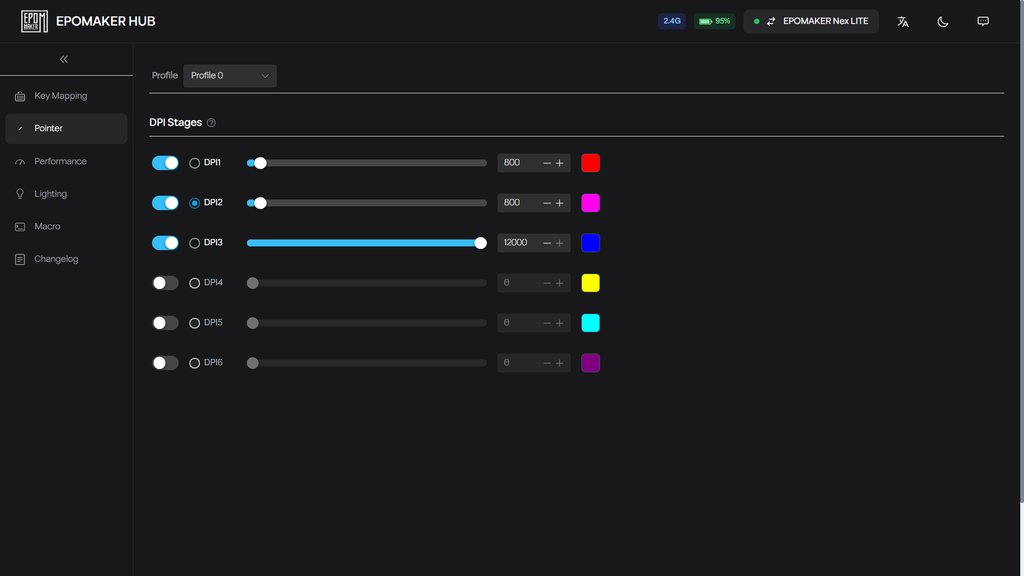Screen dimensions: 1024x576
Task: Enable the DPI5 stage toggle
Action: [165, 323]
